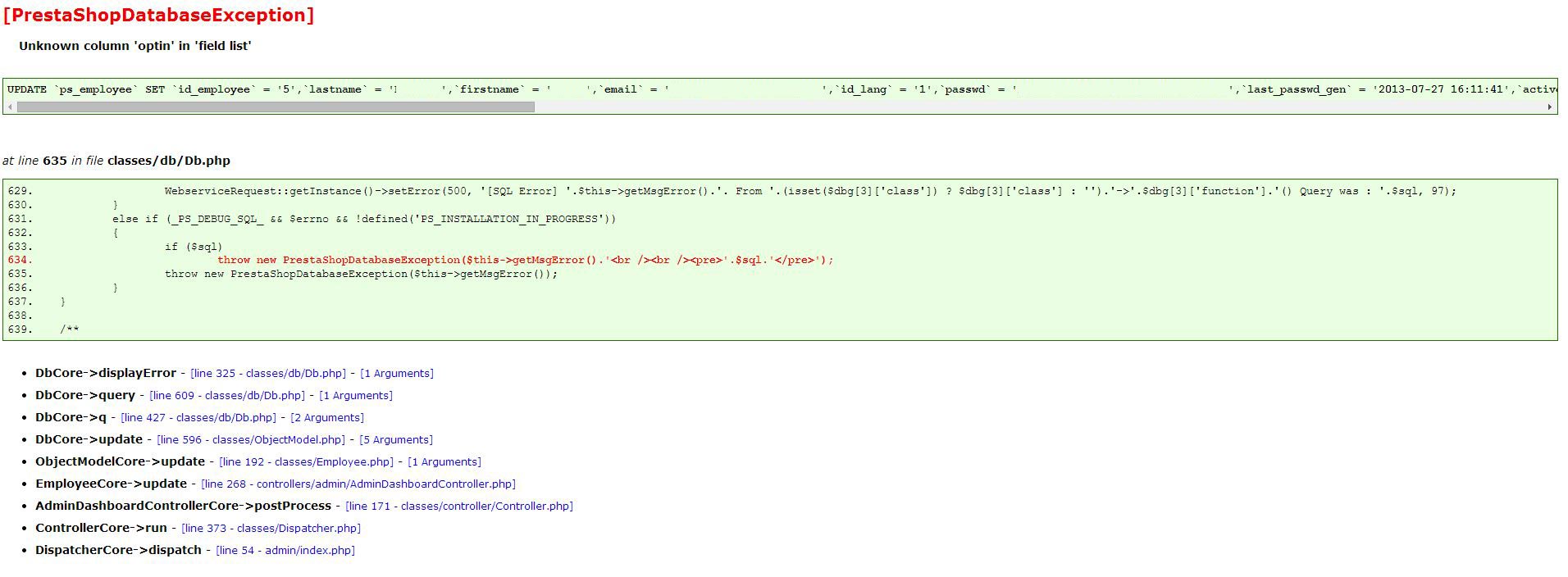1568x577 pixels.
Task: Open line 373 classes/Dispatcher.php link
Action: click(x=271, y=528)
